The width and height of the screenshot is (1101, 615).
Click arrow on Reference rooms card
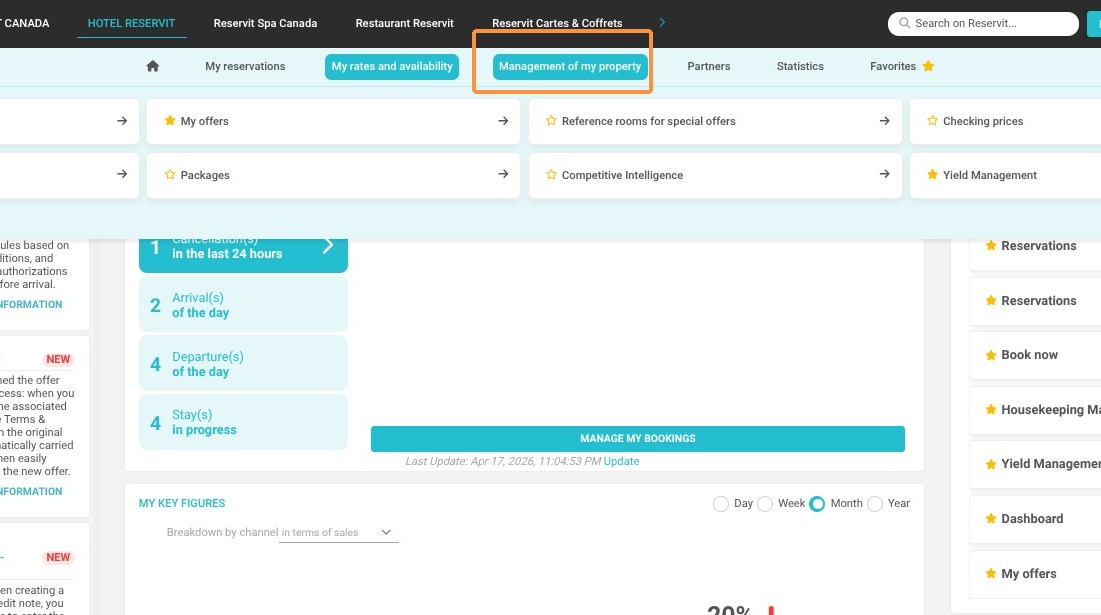point(884,121)
